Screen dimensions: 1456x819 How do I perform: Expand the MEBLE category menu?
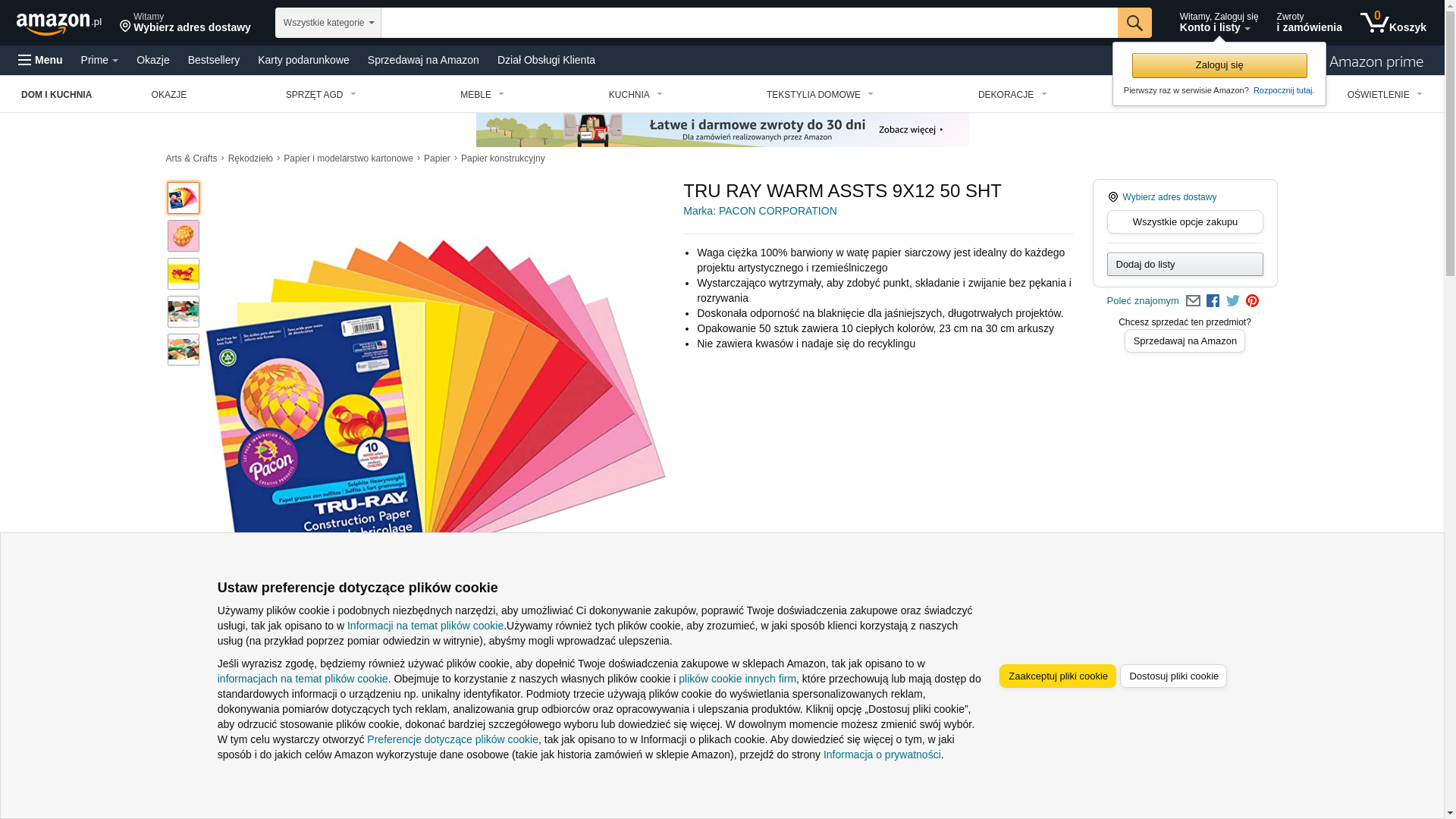[482, 95]
